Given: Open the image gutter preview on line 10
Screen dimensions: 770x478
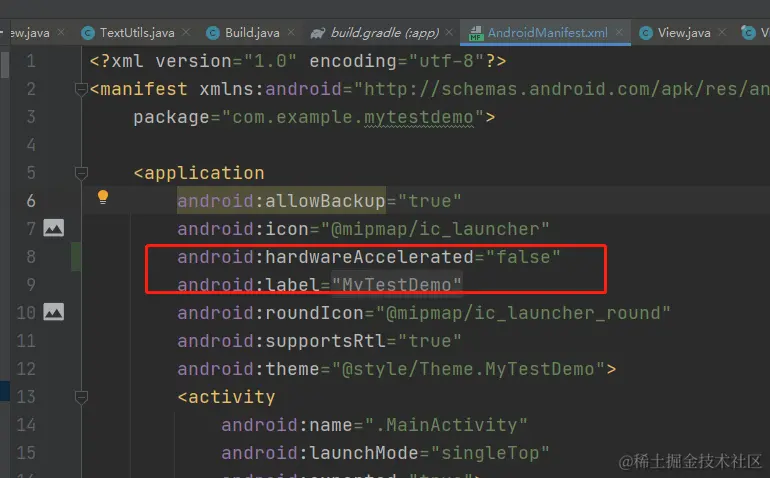Looking at the screenshot, I should point(54,312).
